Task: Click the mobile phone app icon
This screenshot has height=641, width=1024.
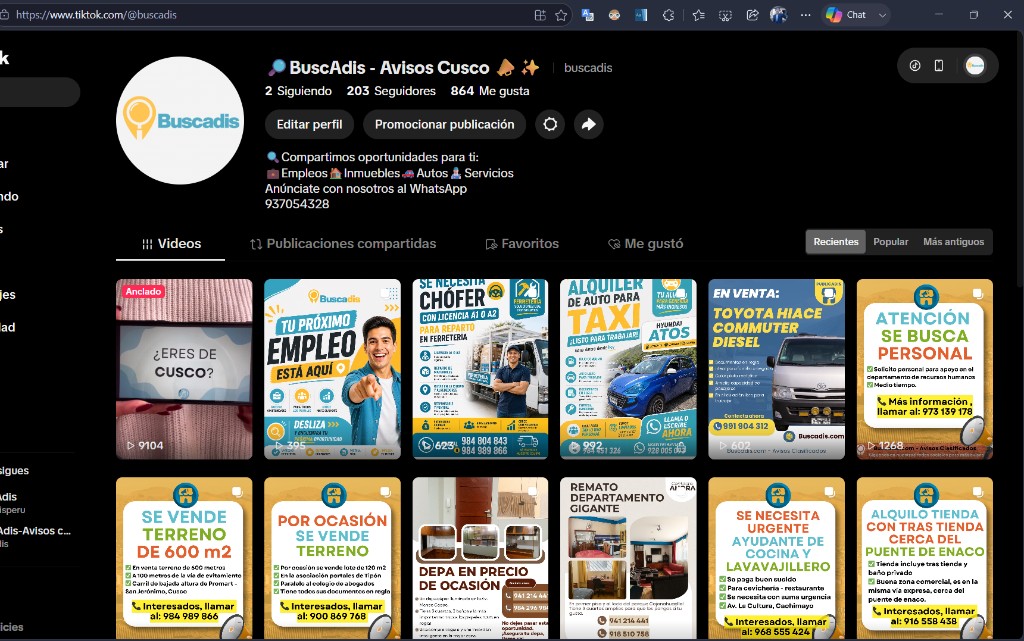Action: [x=938, y=65]
